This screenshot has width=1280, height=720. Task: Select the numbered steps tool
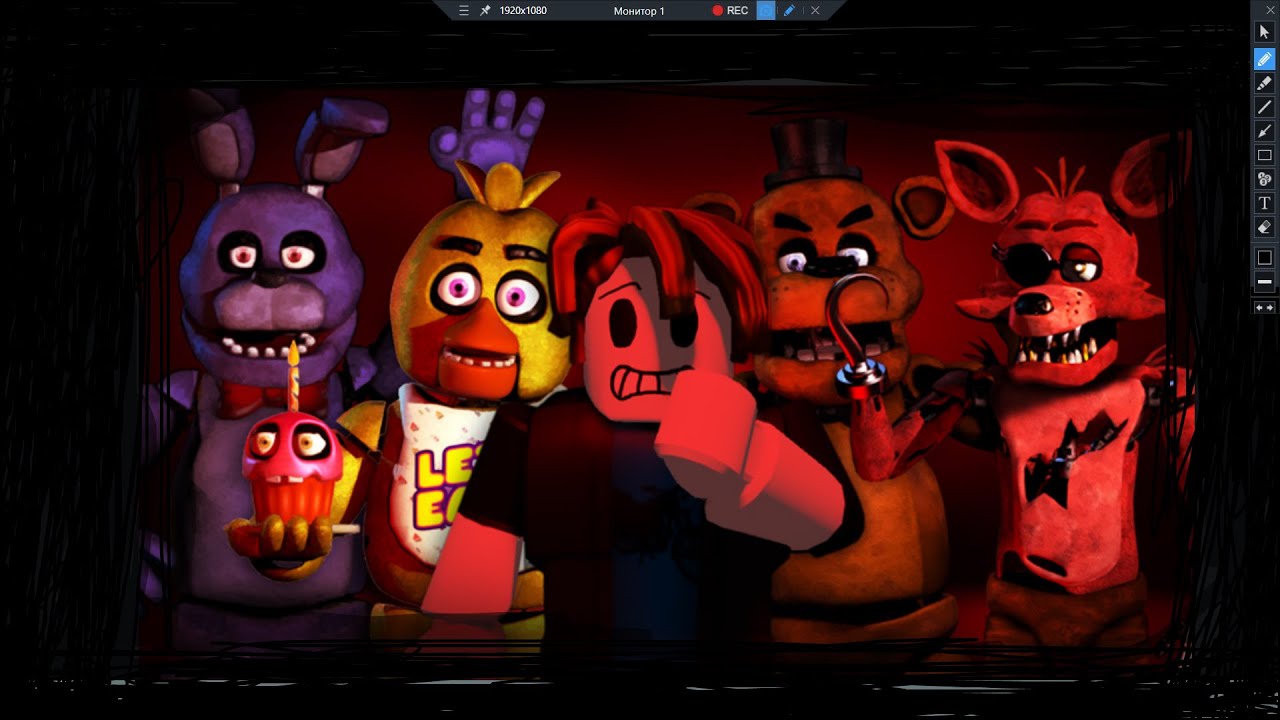click(x=1264, y=179)
